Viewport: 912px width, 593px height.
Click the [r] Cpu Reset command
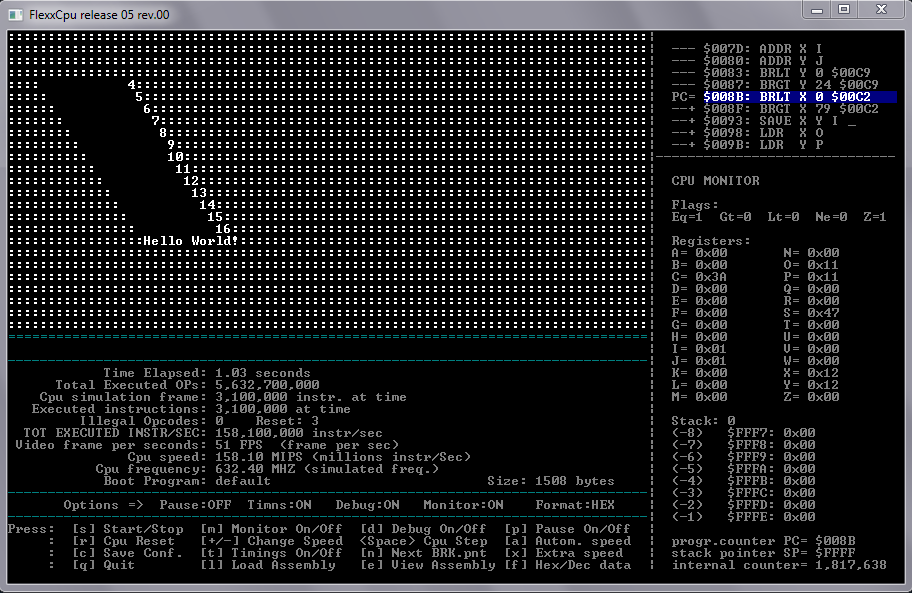point(124,541)
